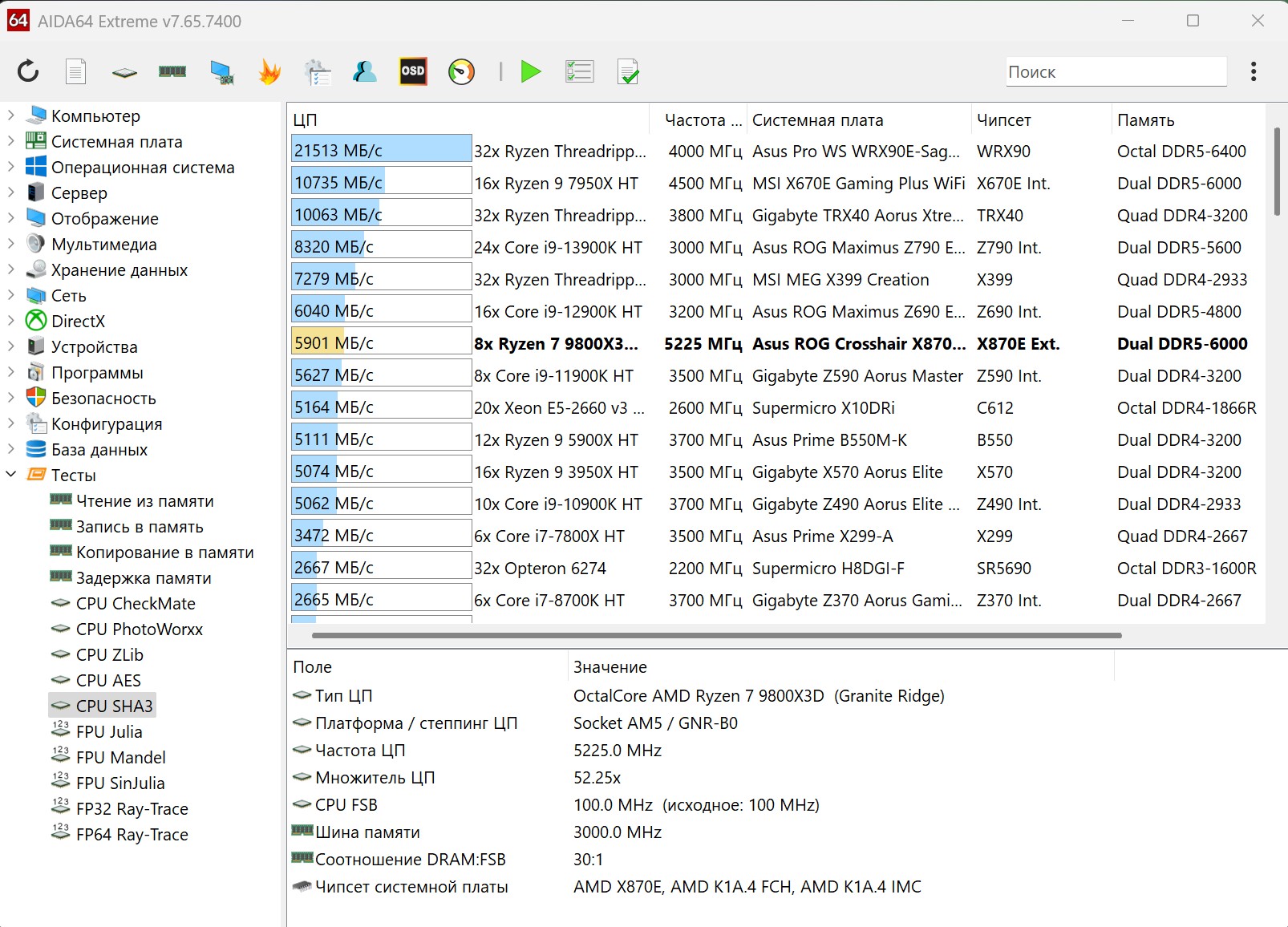Open the CPU ZLib test
Screen dimensions: 1288x927
pyautogui.click(x=97, y=655)
